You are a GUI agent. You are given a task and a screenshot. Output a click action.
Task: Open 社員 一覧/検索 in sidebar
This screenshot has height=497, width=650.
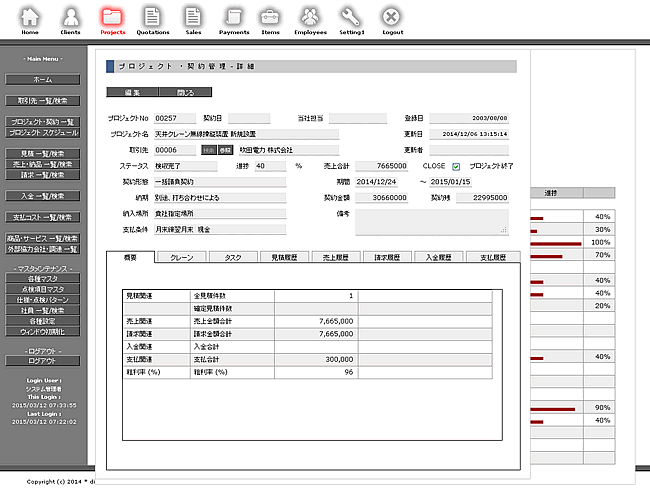point(43,310)
